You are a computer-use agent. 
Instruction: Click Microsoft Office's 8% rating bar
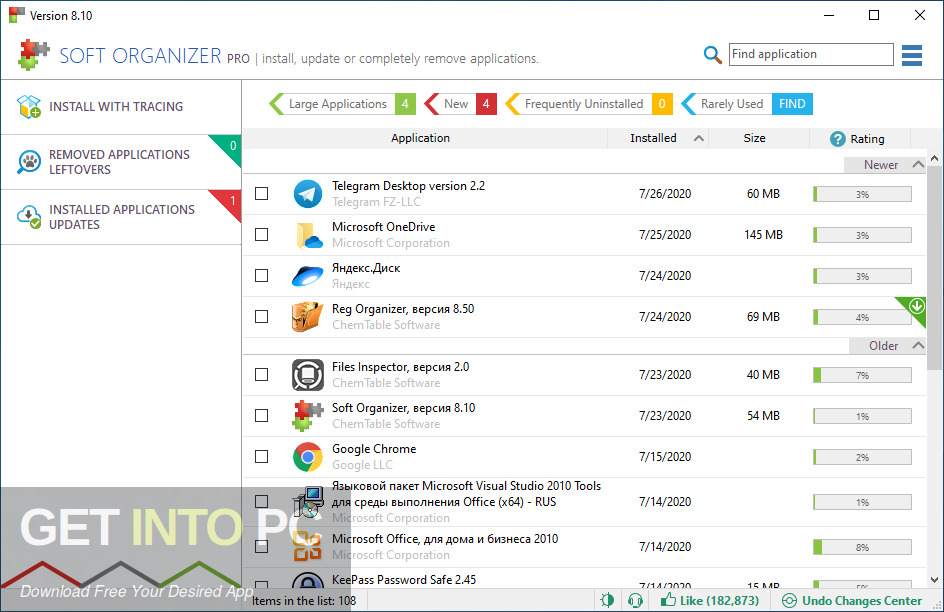pos(862,548)
